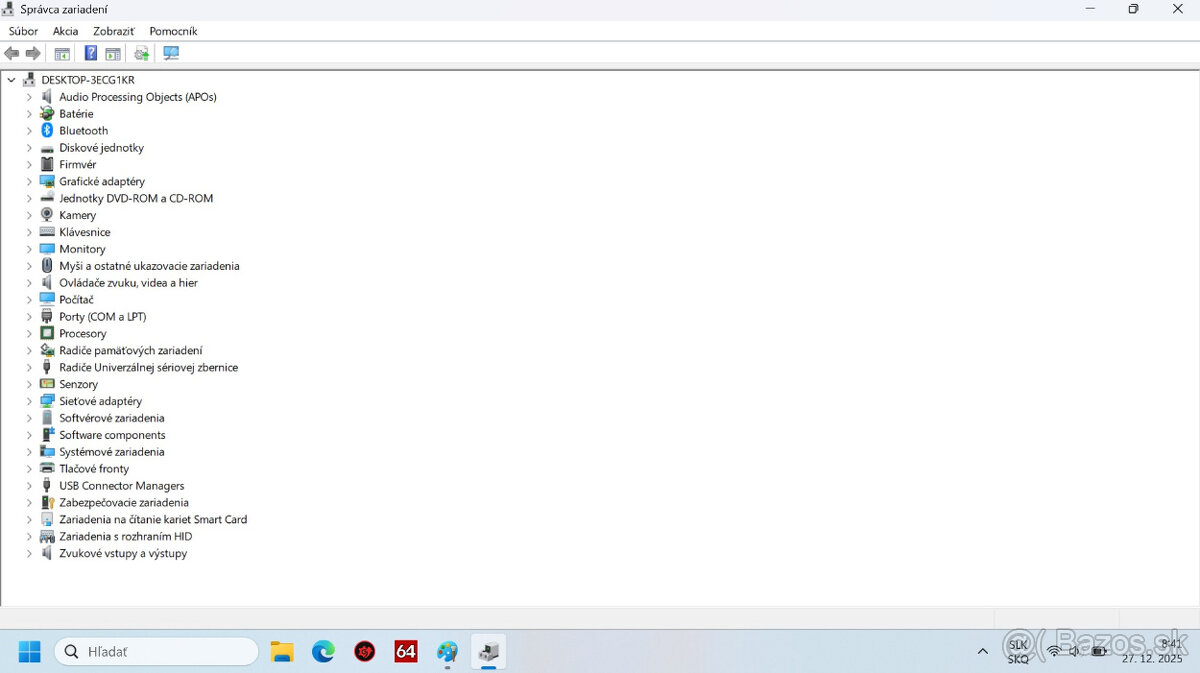Collapse the DESKTOP-3ECG1KR root node
The width and height of the screenshot is (1200, 673).
[11, 80]
